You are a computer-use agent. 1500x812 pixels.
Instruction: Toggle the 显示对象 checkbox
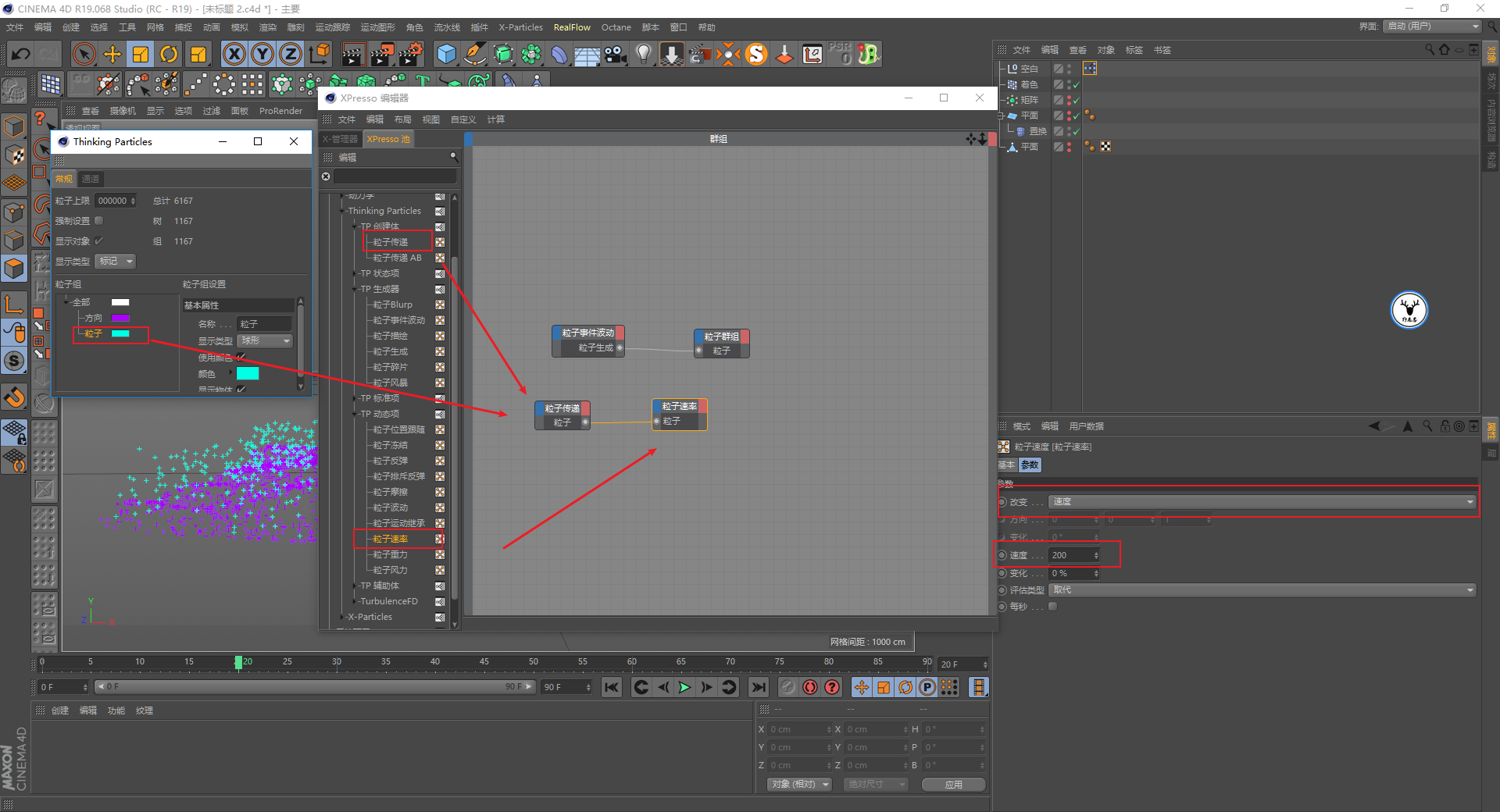[x=98, y=240]
